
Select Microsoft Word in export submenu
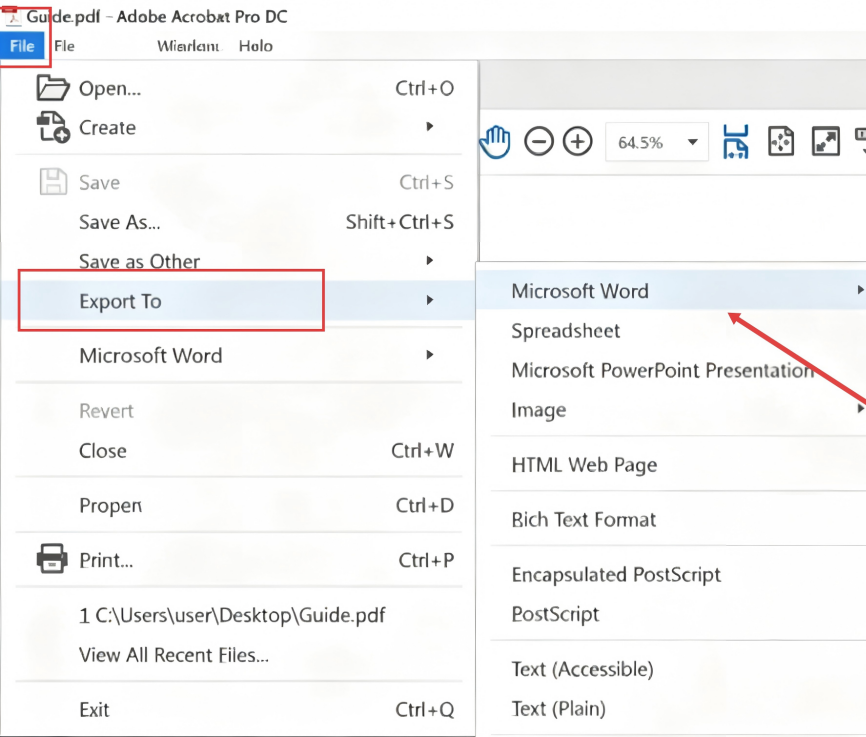click(671, 291)
